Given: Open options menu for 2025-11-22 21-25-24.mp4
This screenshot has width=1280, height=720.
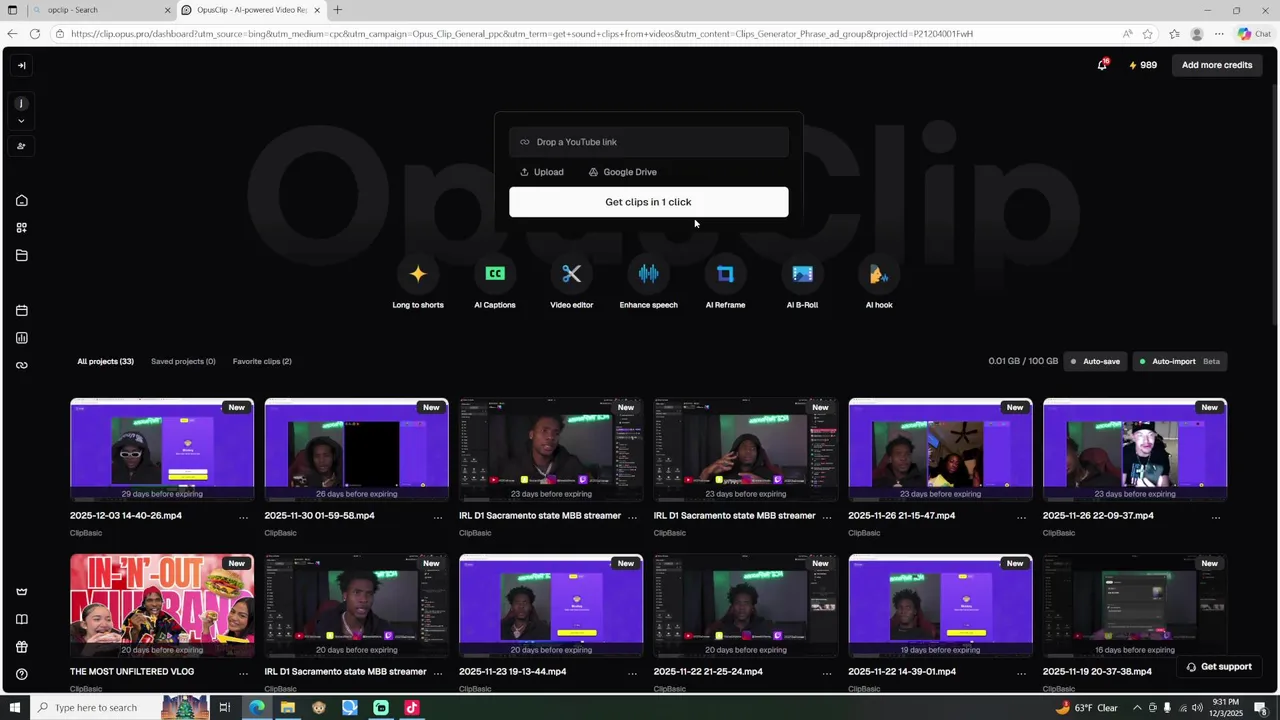Looking at the screenshot, I should point(827,673).
